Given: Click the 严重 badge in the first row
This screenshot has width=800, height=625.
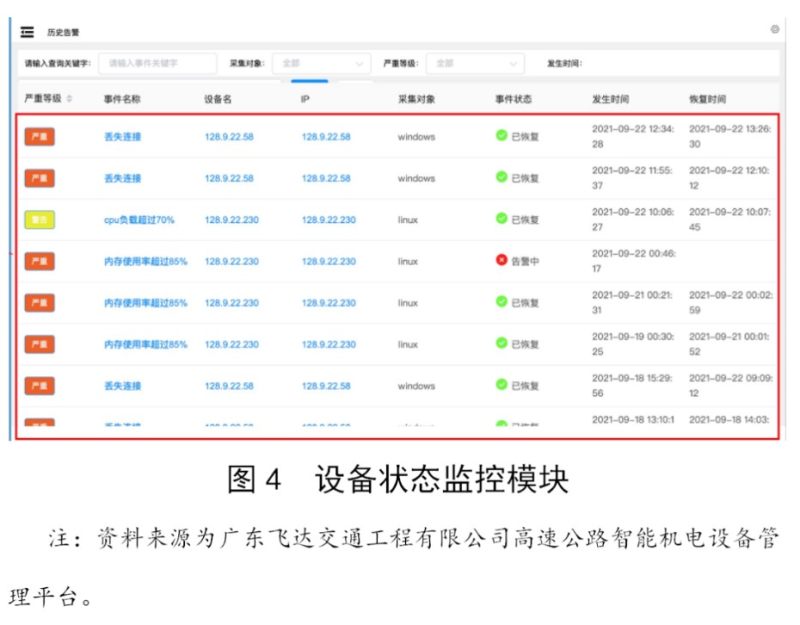Looking at the screenshot, I should pos(40,137).
